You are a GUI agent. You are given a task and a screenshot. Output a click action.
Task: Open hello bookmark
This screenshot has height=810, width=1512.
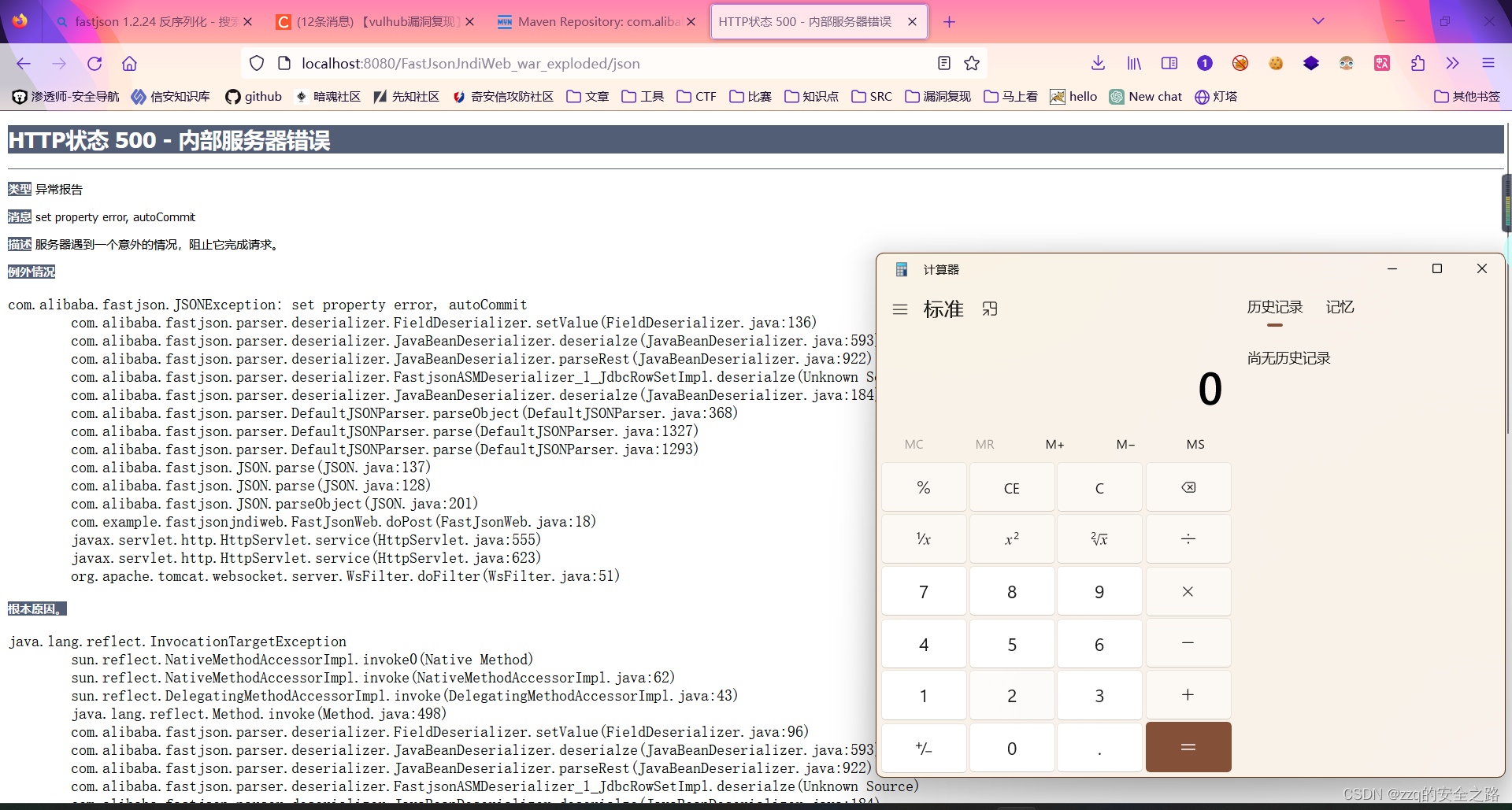point(1073,97)
